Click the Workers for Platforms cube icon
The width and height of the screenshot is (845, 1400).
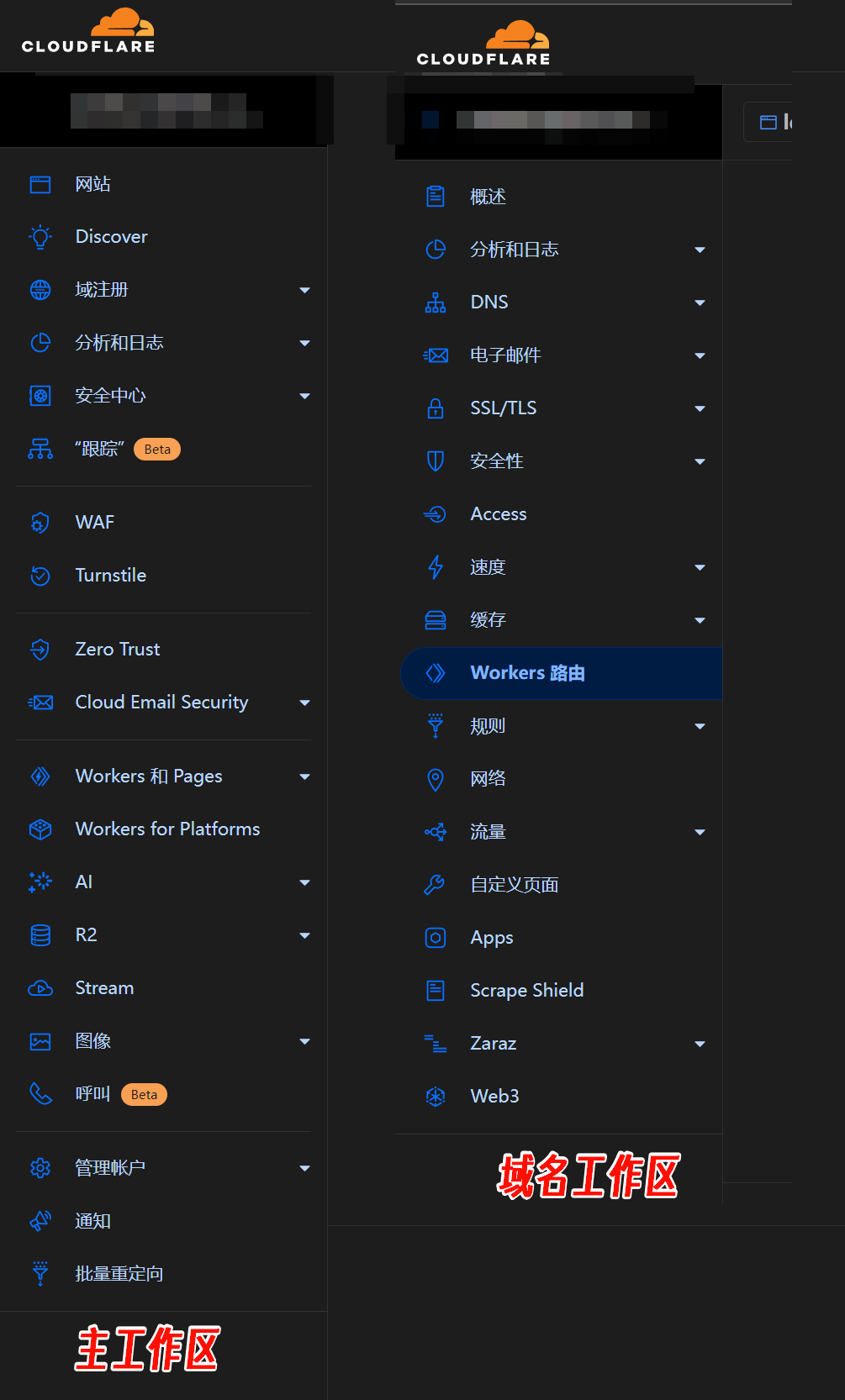pyautogui.click(x=40, y=829)
